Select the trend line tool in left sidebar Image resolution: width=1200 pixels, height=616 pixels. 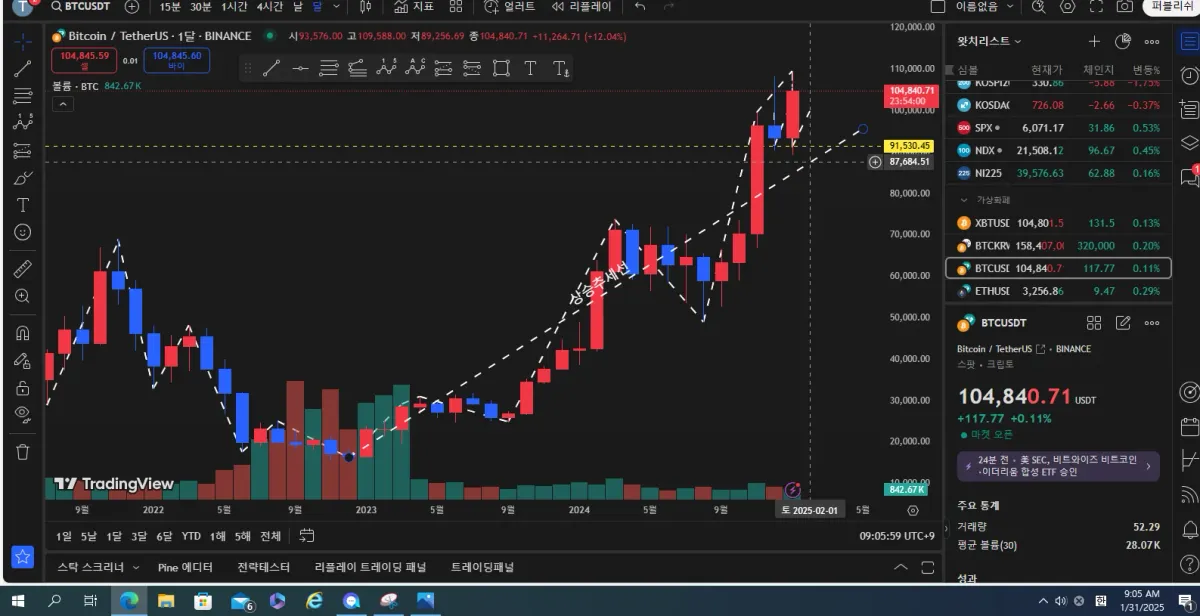(22, 69)
